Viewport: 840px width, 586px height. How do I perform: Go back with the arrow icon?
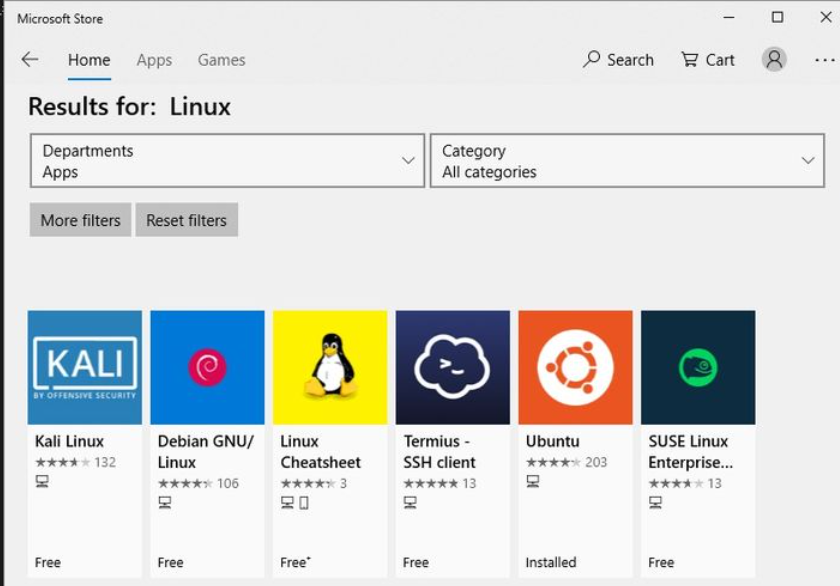tap(30, 59)
